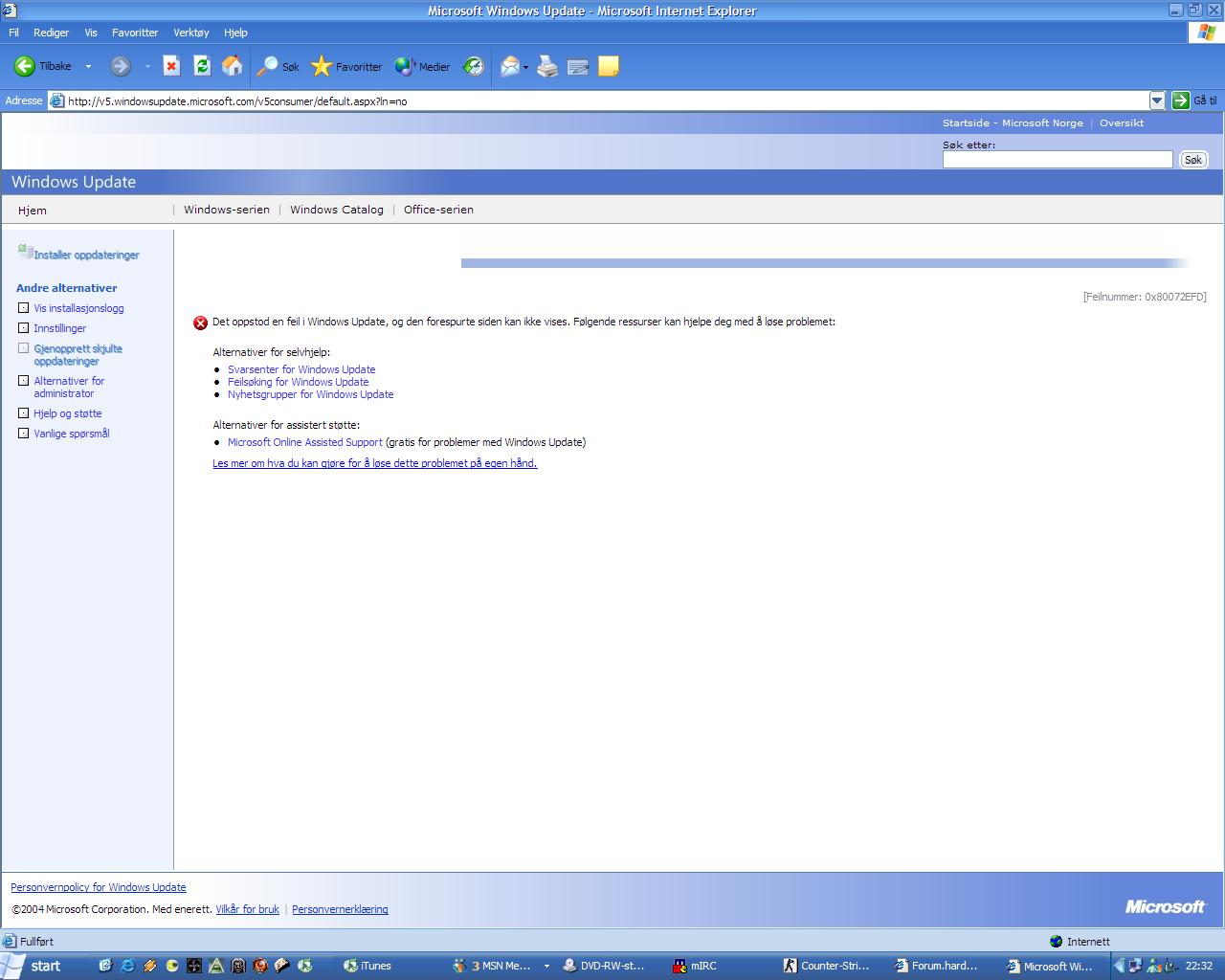This screenshot has width=1225, height=980.
Task: Open the Vis menu
Action: pyautogui.click(x=91, y=33)
